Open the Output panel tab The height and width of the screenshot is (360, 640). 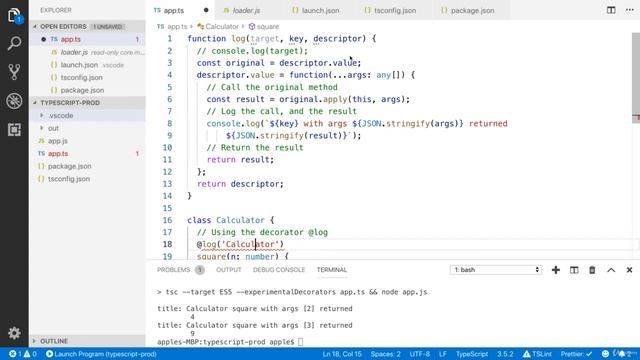click(x=229, y=270)
